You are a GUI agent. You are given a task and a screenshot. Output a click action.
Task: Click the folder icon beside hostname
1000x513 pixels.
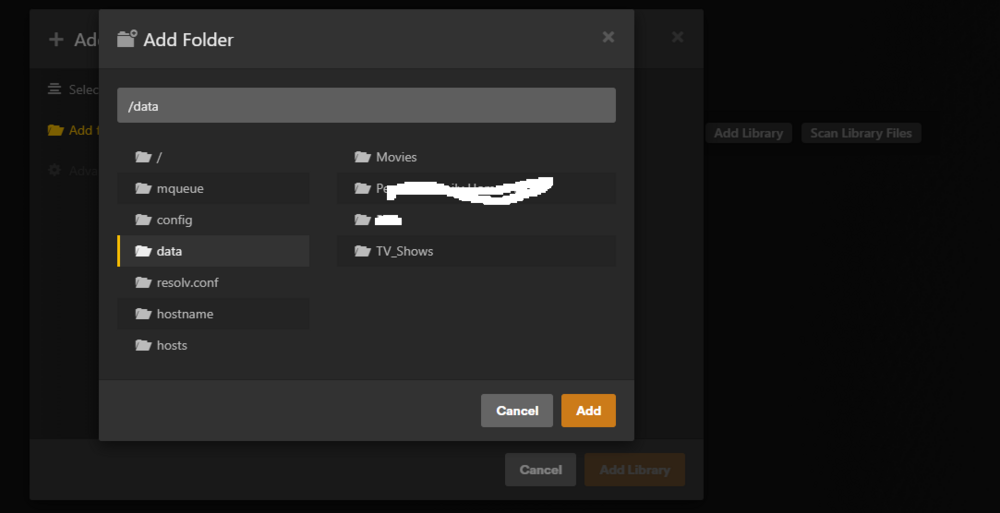click(x=143, y=313)
